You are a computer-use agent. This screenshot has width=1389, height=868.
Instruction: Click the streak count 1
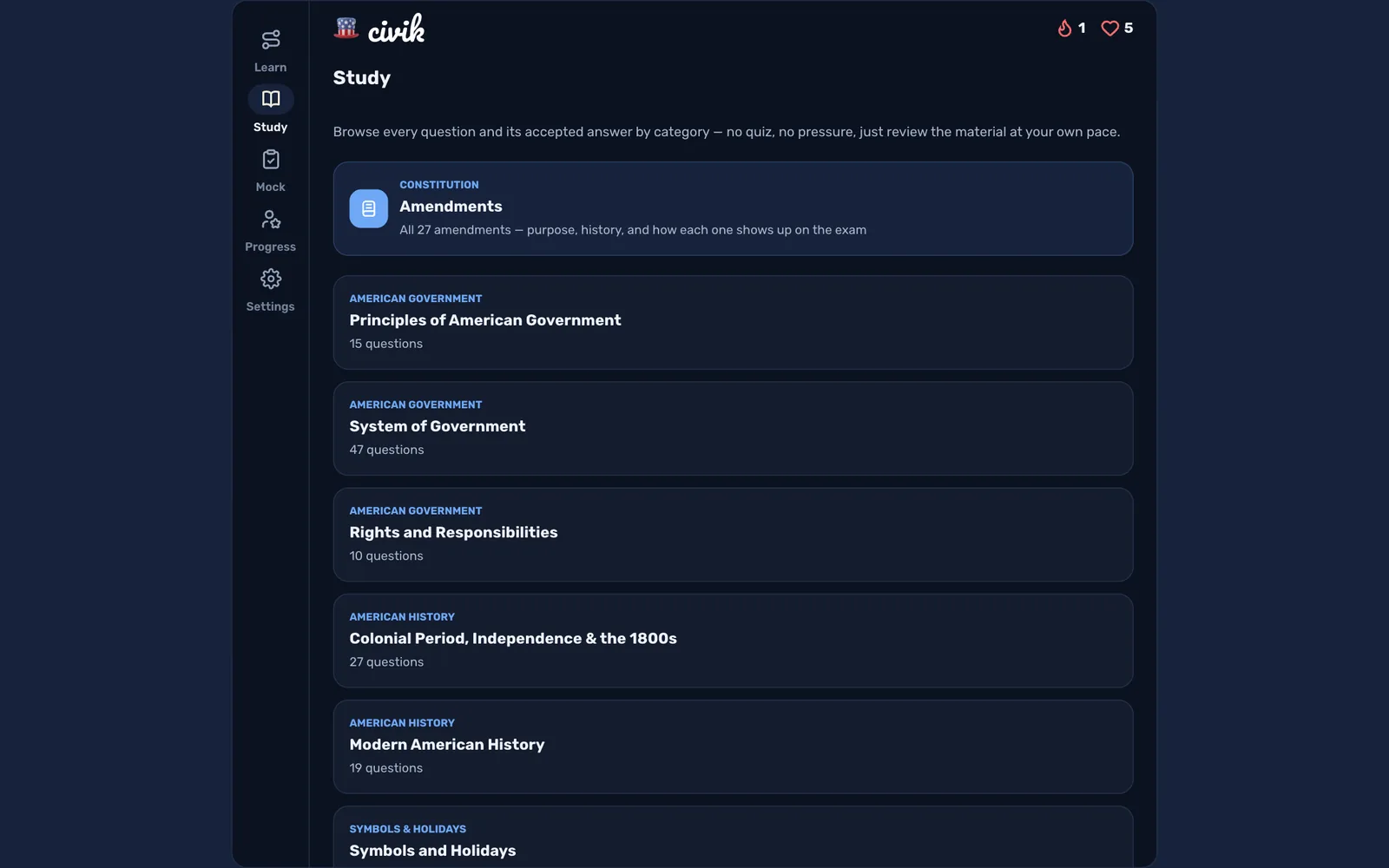click(x=1082, y=28)
